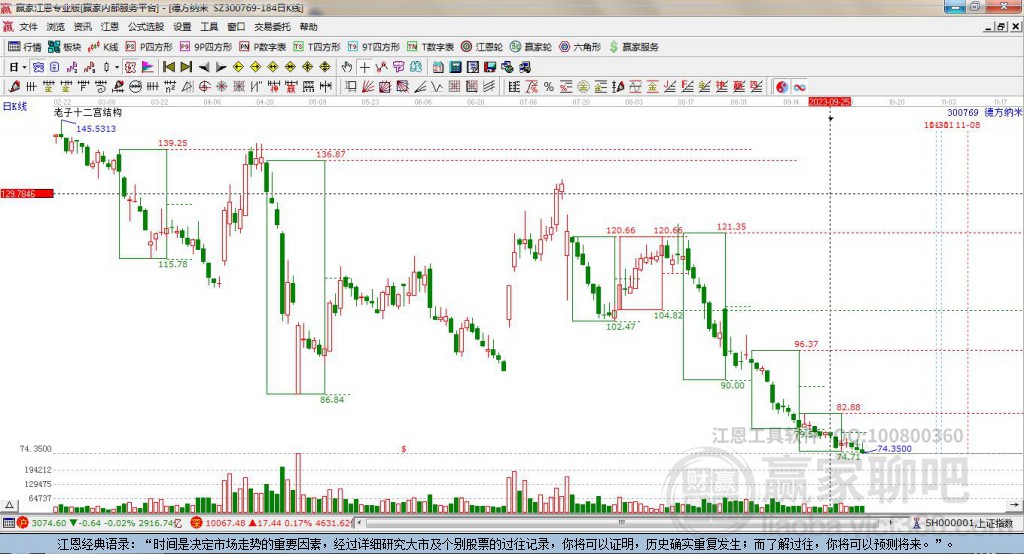1024x554 pixels.
Task: Open the 赢家轮 tool
Action: click(531, 47)
